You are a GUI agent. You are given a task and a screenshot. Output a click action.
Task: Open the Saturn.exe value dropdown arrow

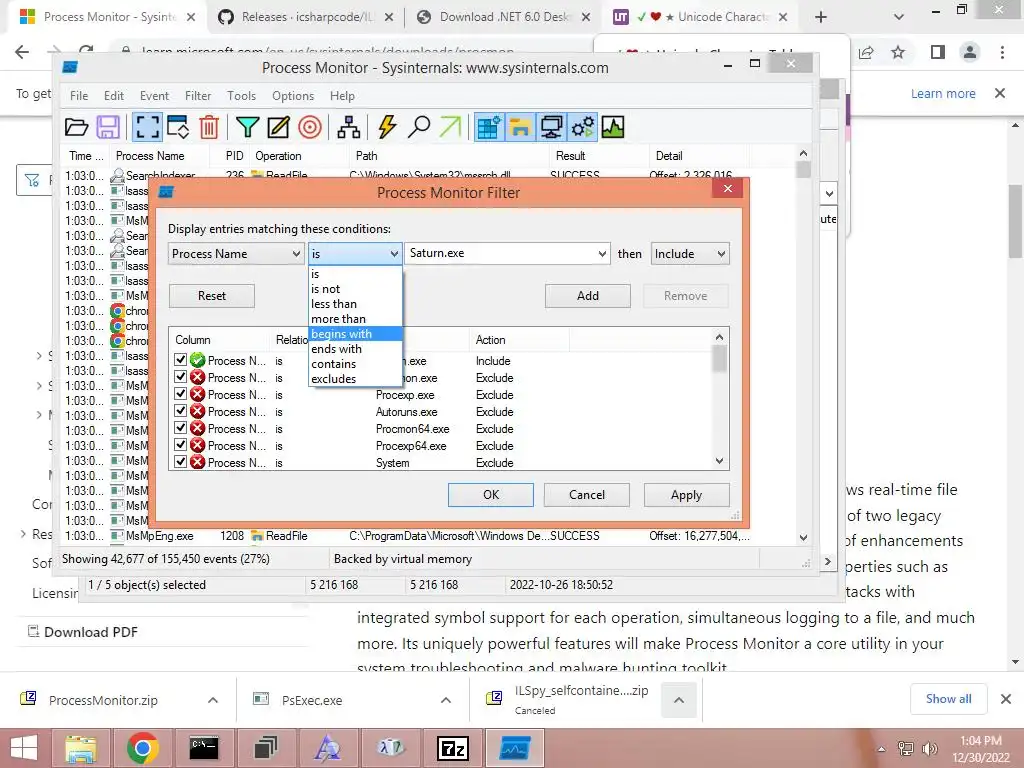[x=601, y=253]
